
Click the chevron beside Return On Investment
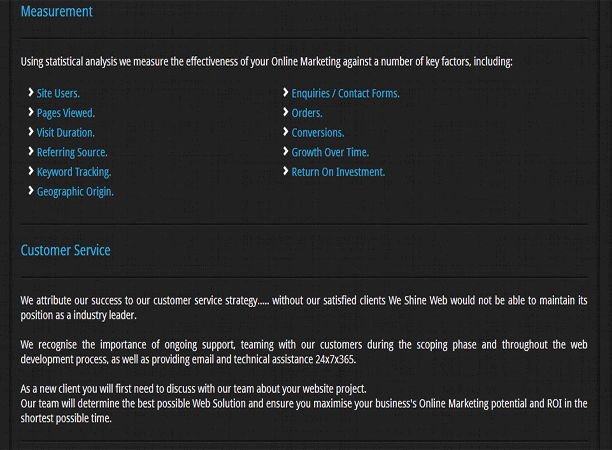(x=286, y=171)
